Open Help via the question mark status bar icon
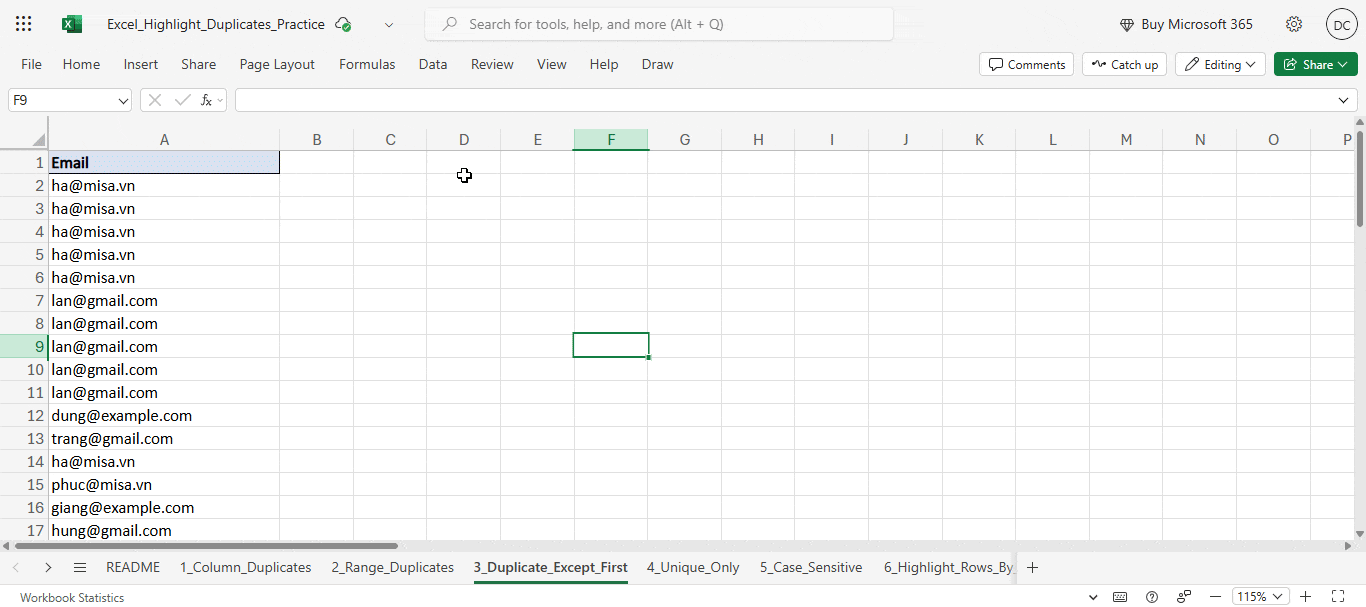 click(x=1152, y=597)
